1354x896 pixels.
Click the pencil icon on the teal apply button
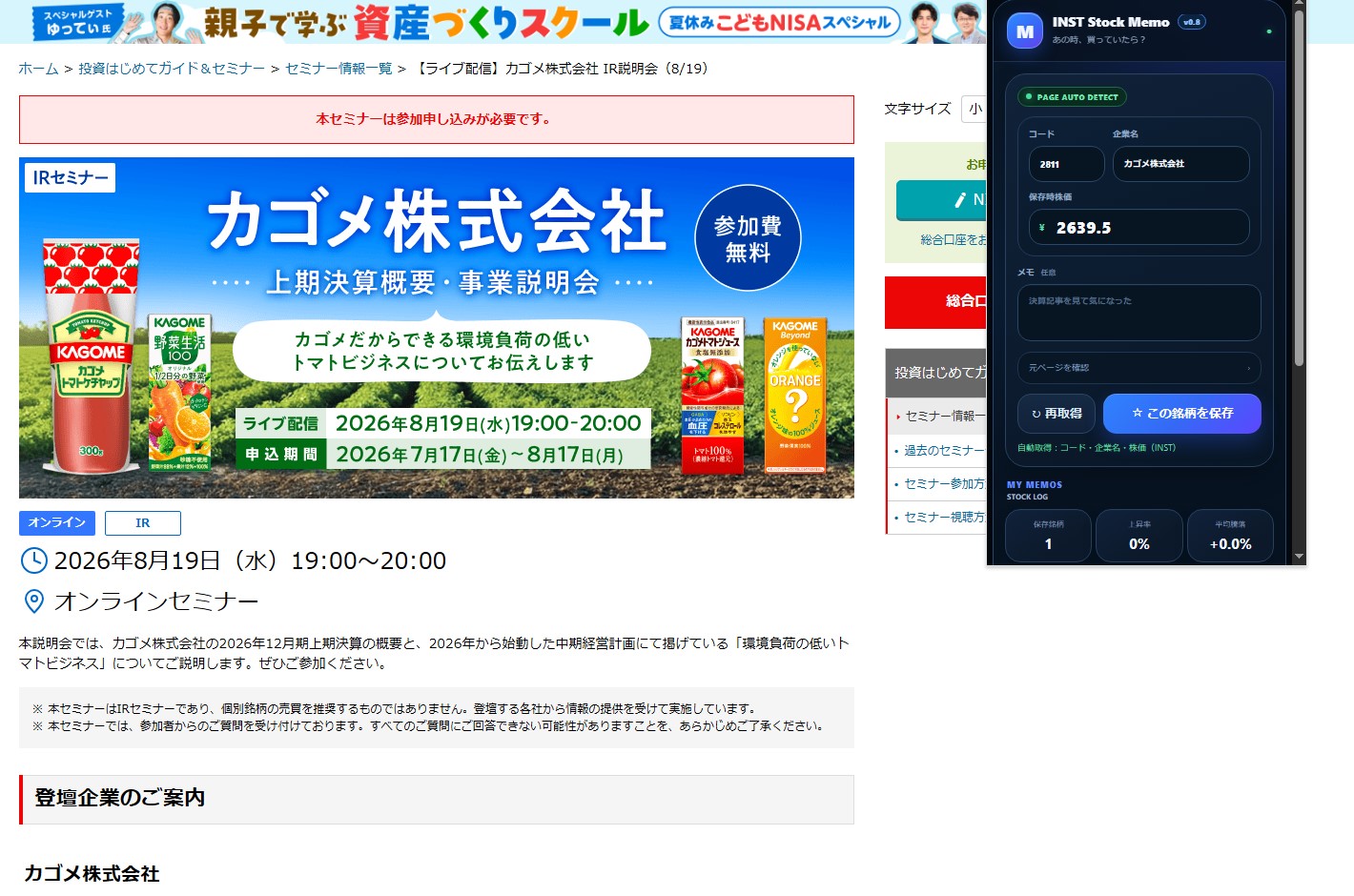[x=960, y=200]
